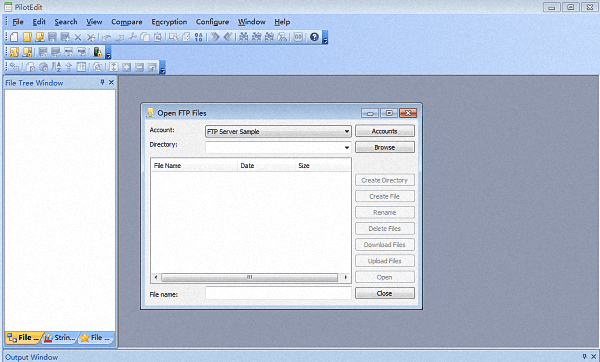Click the A-Z sort icon
The height and width of the screenshot is (362, 600).
point(56,67)
